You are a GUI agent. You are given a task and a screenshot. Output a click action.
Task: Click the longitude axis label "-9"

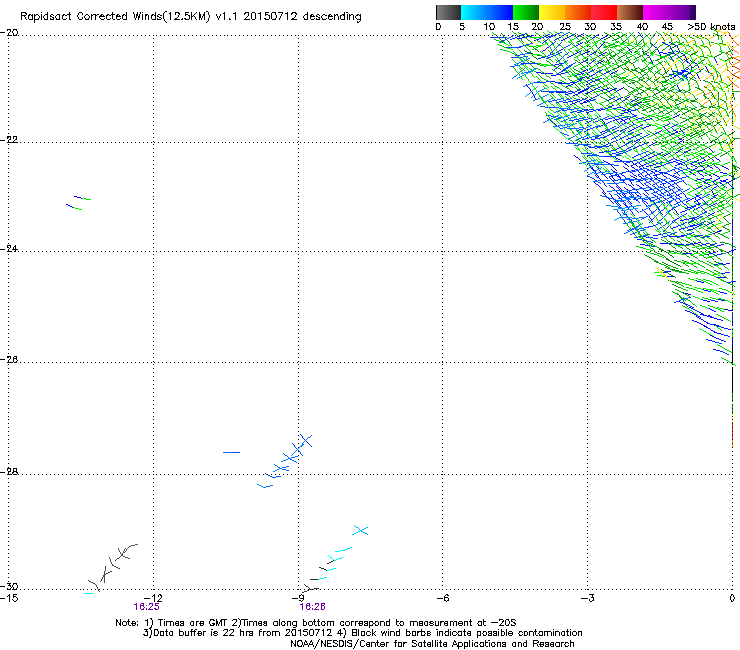300,598
